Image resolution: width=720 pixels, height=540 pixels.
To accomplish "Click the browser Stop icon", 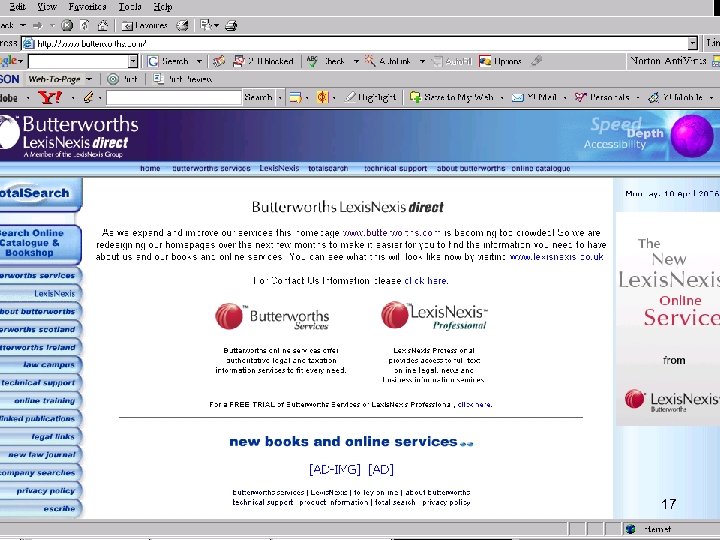I will [67, 25].
